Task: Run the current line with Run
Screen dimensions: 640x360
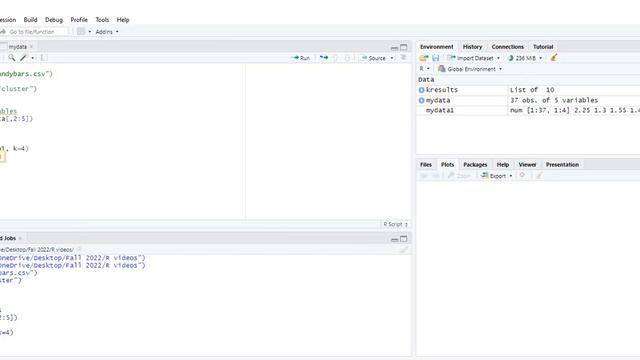Action: [300, 58]
